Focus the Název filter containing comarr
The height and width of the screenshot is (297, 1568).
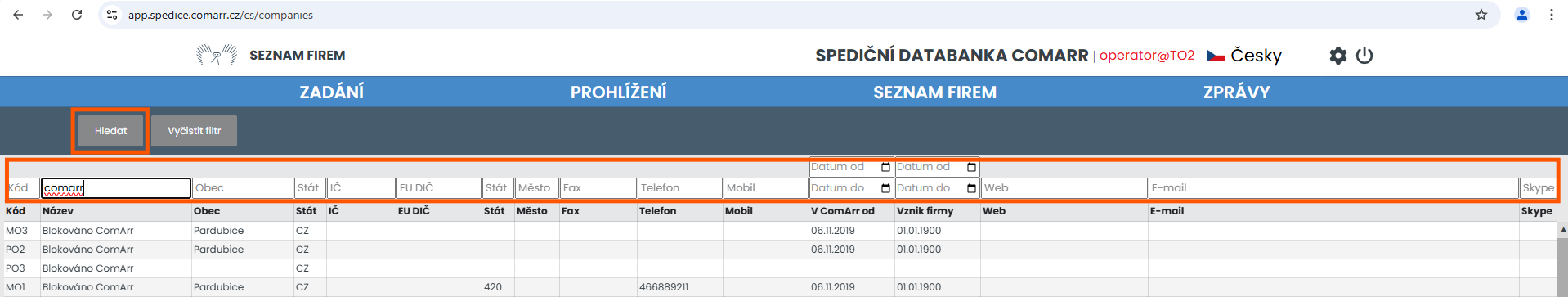click(116, 188)
